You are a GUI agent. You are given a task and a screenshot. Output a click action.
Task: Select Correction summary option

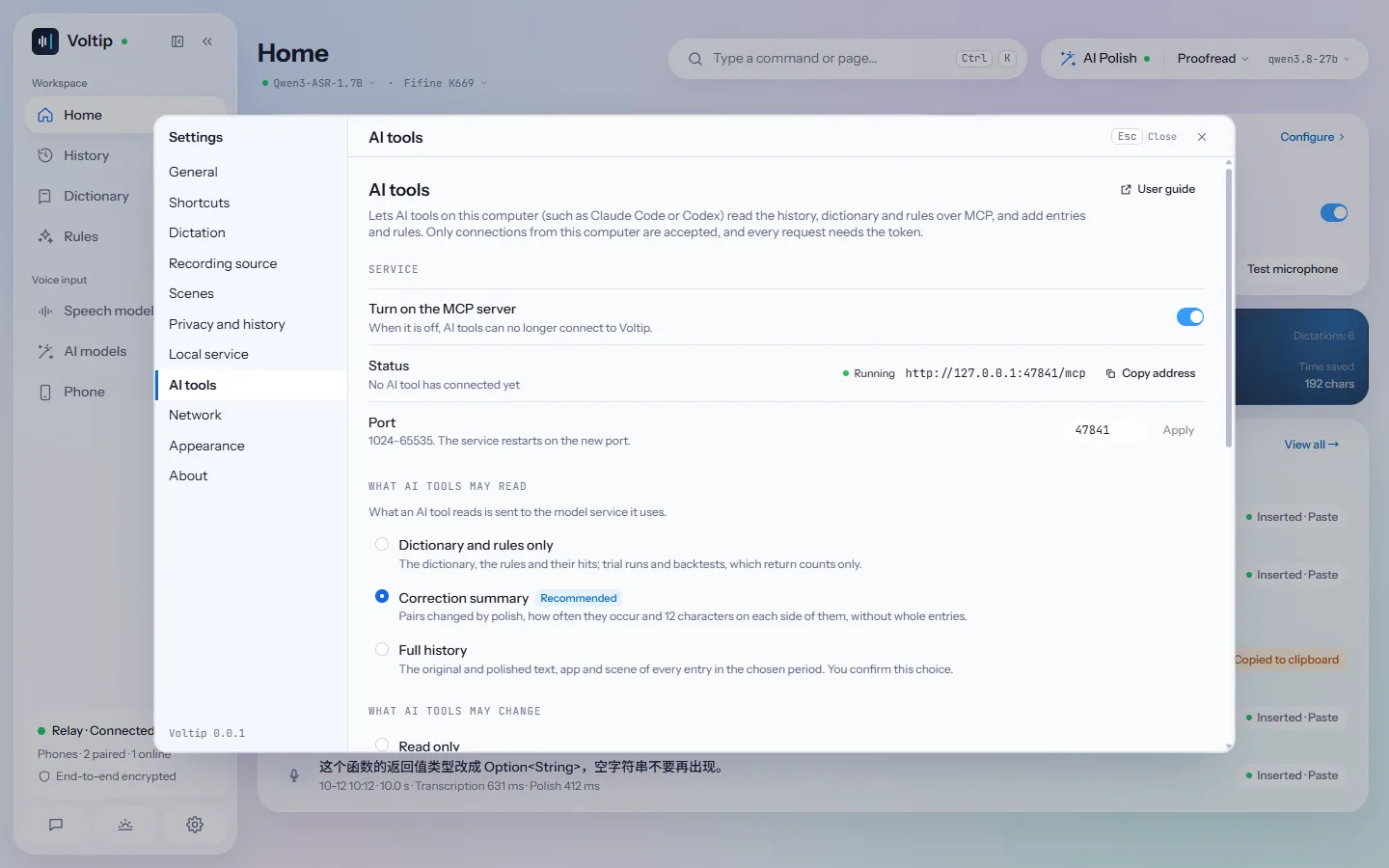[382, 596]
